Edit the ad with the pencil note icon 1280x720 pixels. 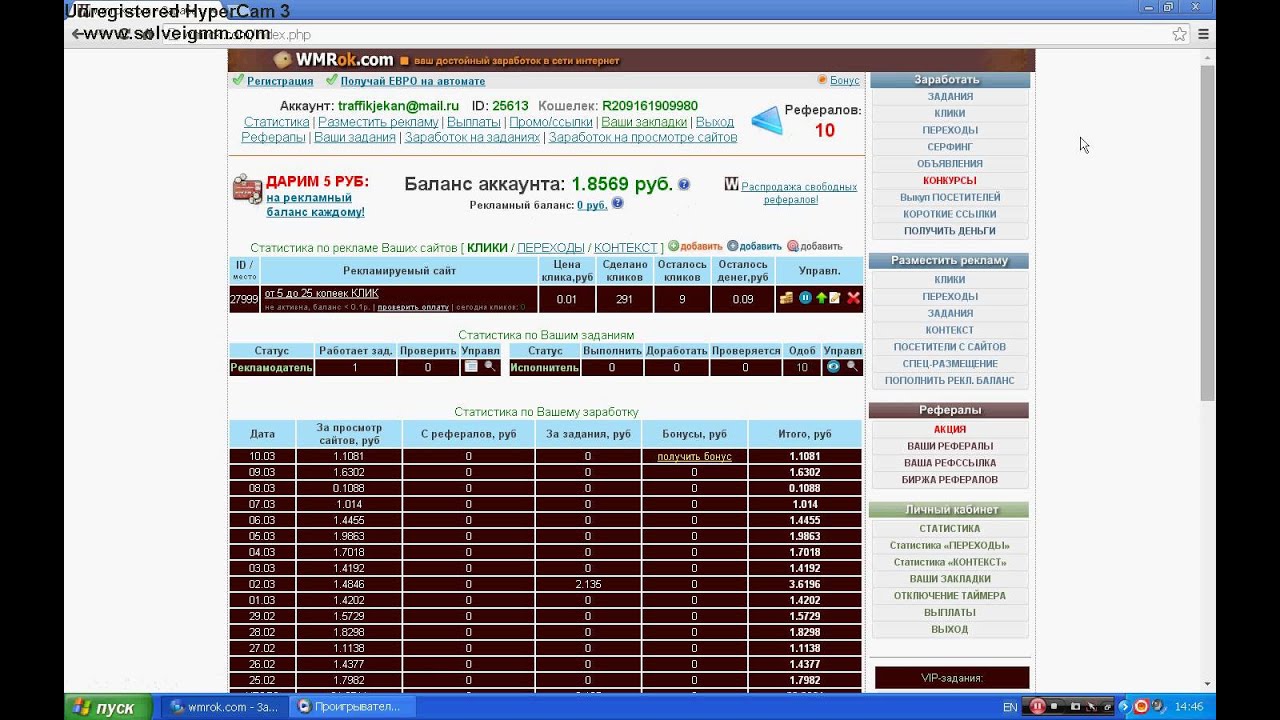pos(835,298)
